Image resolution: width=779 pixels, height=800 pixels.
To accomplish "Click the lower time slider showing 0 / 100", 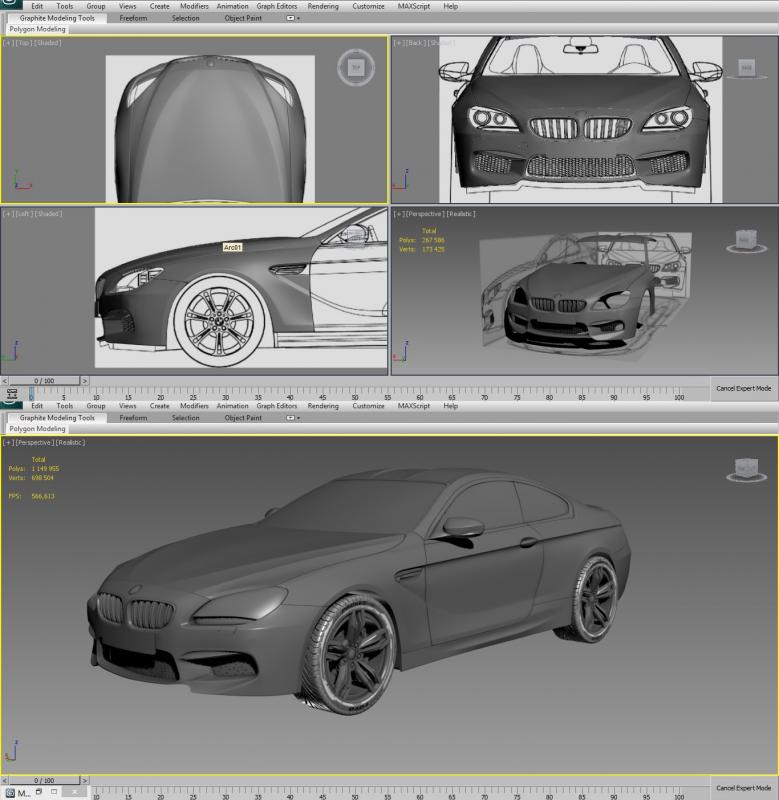I will click(x=44, y=780).
